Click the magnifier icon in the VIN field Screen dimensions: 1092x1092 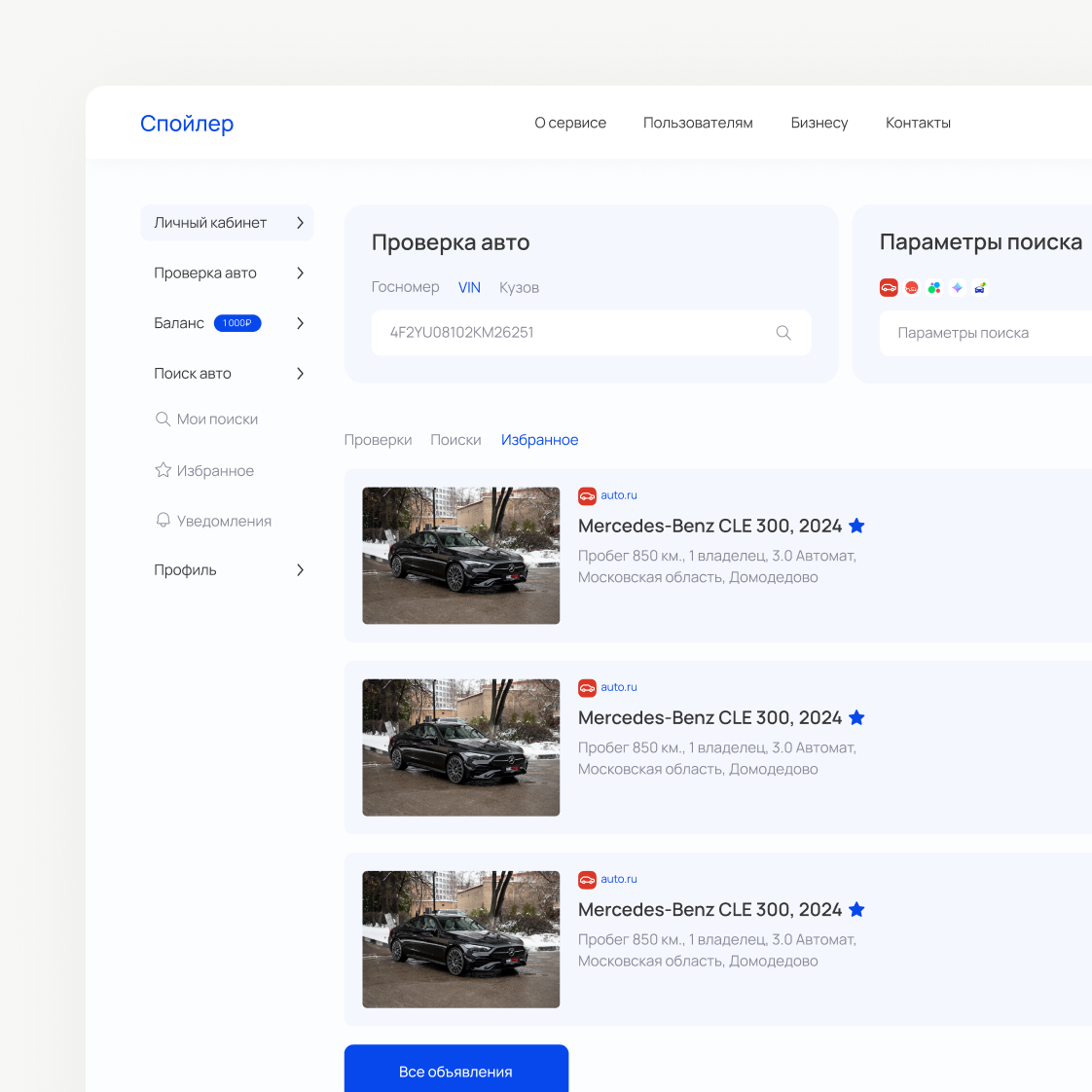[x=783, y=333]
